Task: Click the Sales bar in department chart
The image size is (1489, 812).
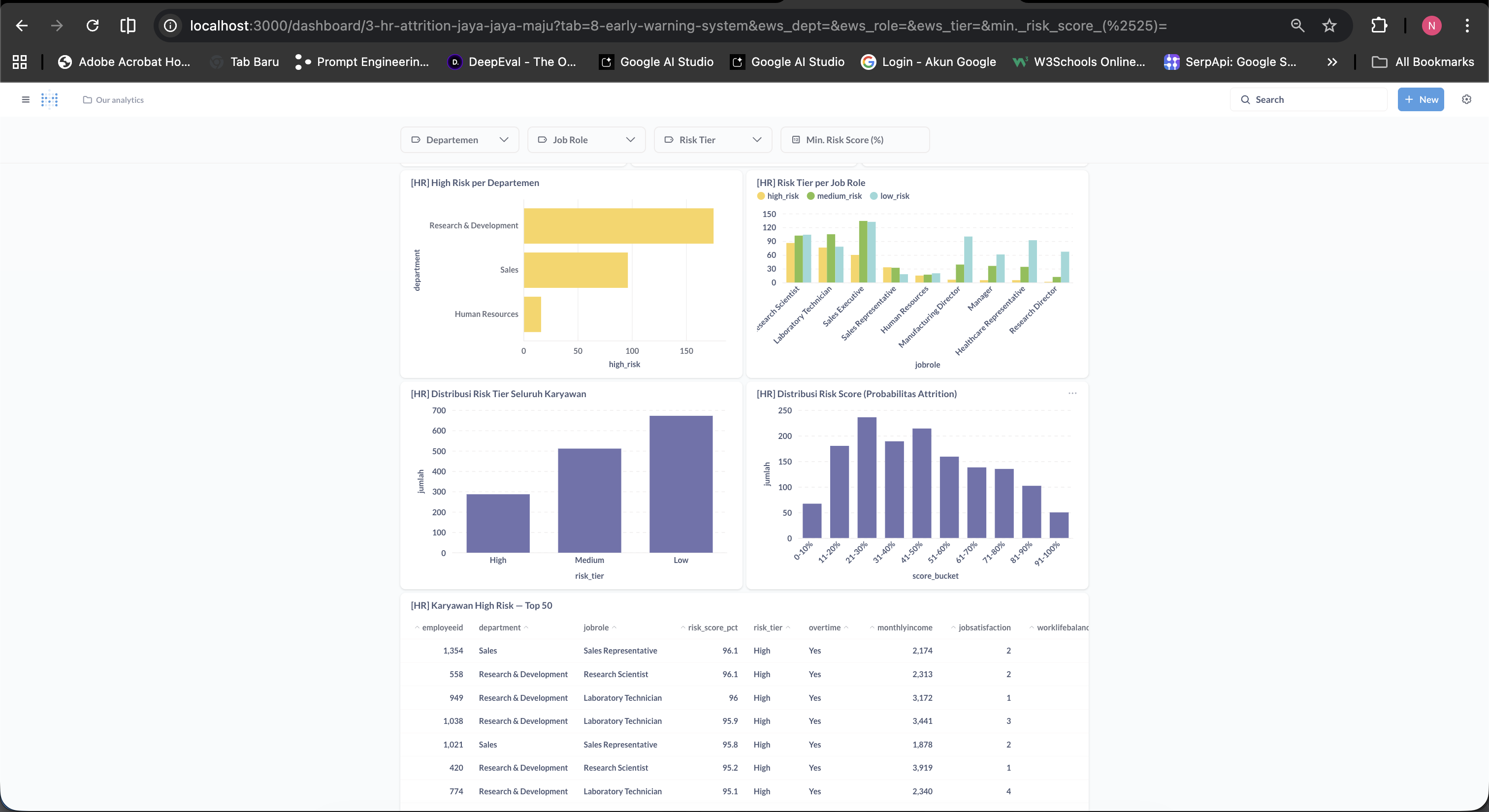Action: point(576,270)
